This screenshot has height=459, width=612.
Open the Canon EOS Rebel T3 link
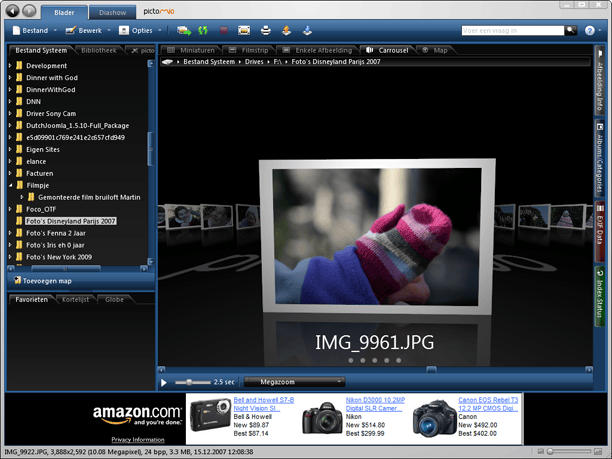click(488, 404)
